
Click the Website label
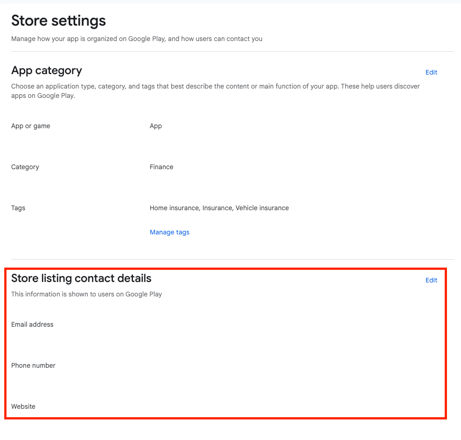(23, 407)
